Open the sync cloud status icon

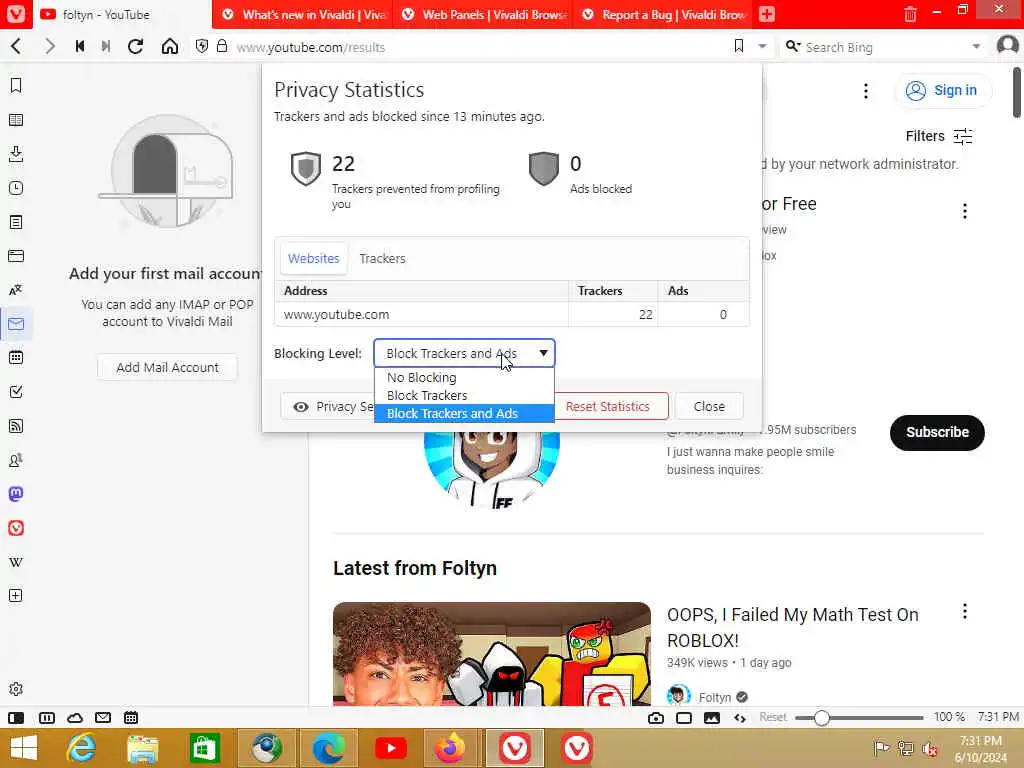click(x=75, y=718)
